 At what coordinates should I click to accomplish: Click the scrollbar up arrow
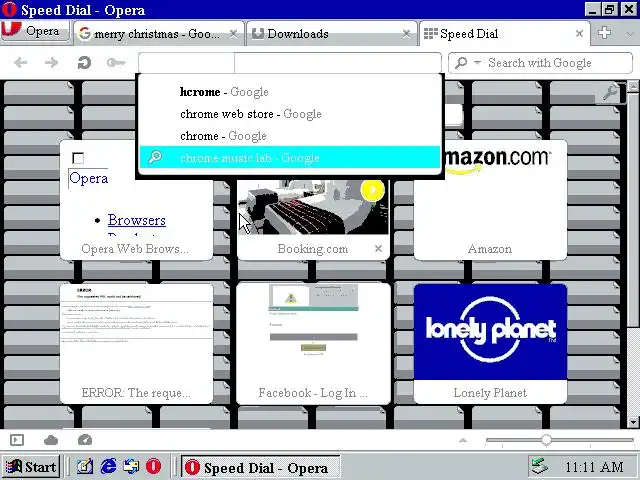point(633,86)
